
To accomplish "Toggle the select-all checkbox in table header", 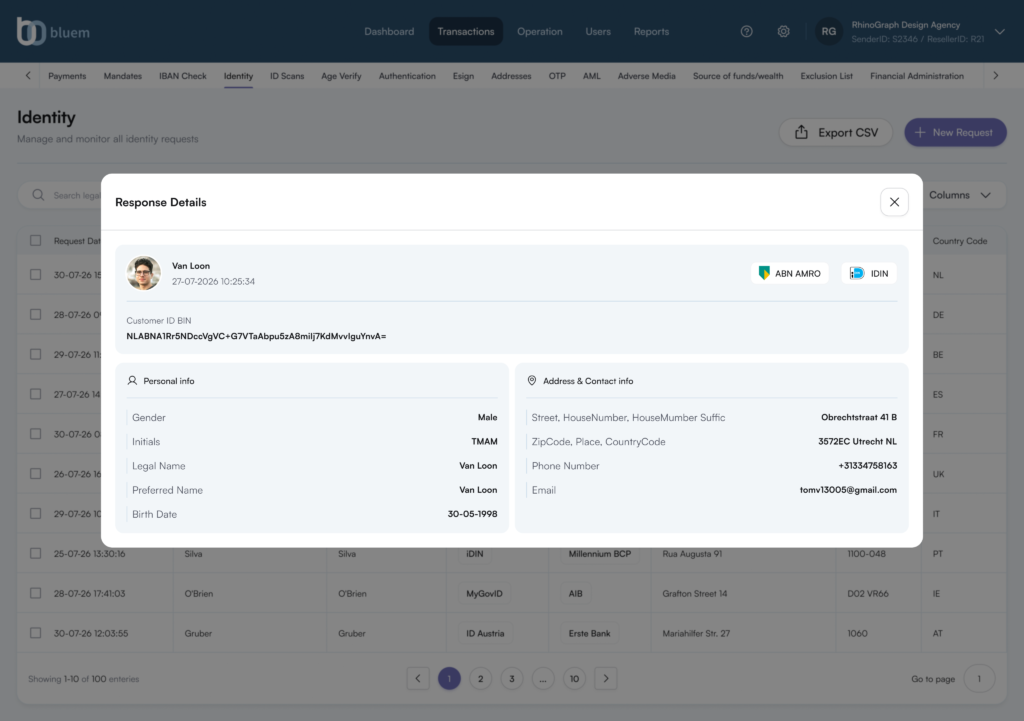I will (x=35, y=240).
